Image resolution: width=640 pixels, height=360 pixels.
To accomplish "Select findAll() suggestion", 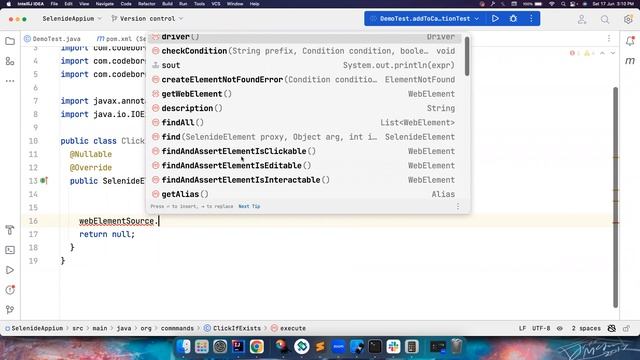I will pos(304,122).
